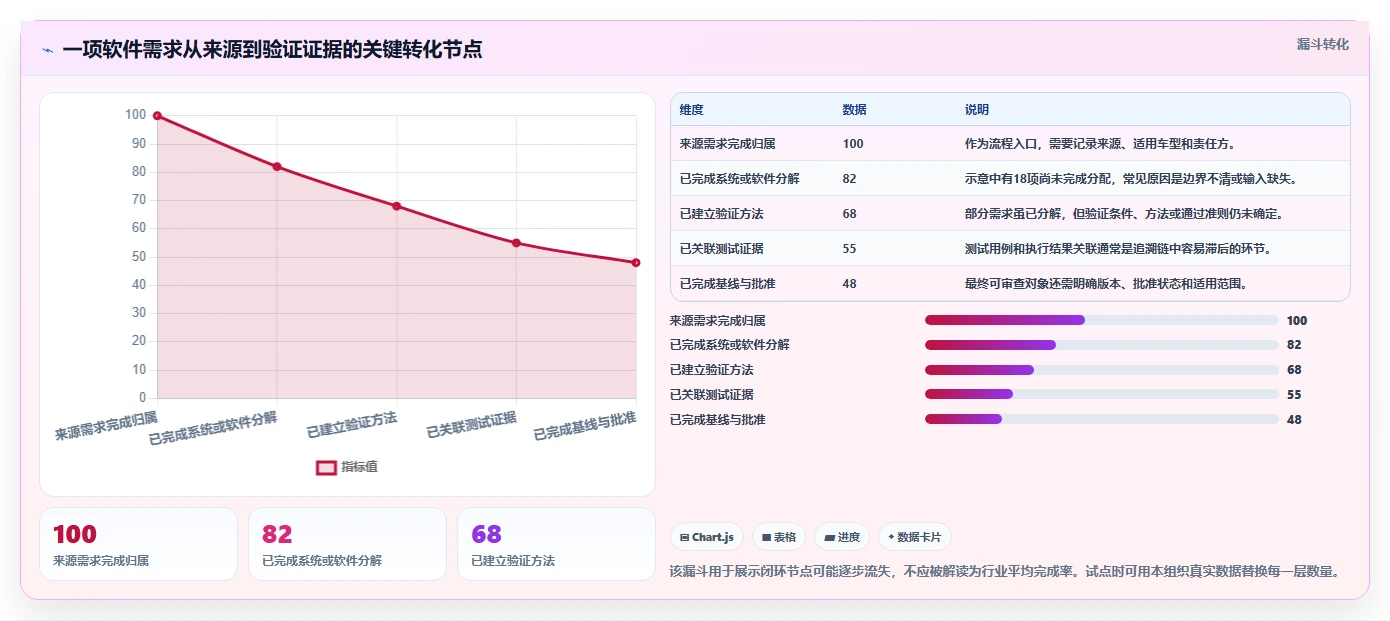The image size is (1390, 621).
Task: Click y-axis tick label 50
Action: 139,257
